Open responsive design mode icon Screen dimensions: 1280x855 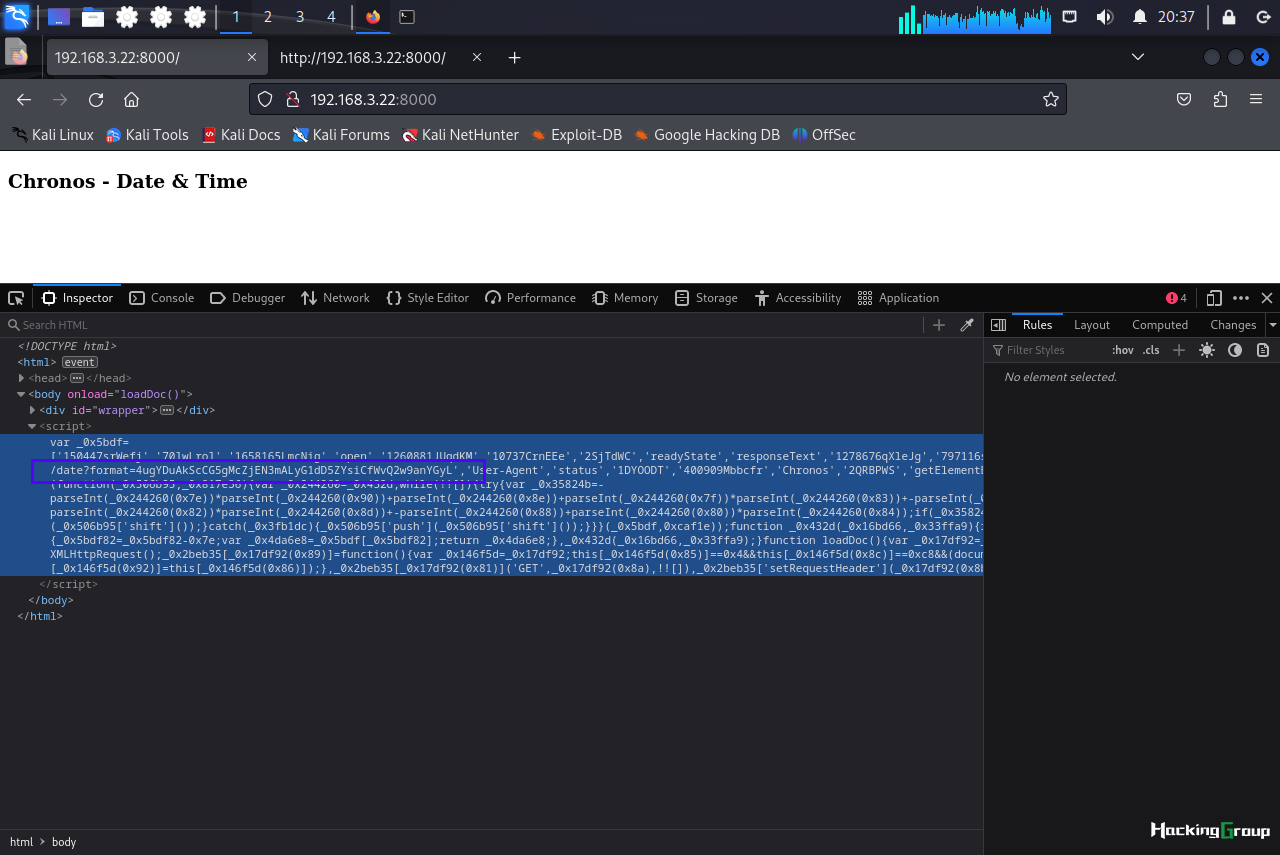click(1214, 298)
